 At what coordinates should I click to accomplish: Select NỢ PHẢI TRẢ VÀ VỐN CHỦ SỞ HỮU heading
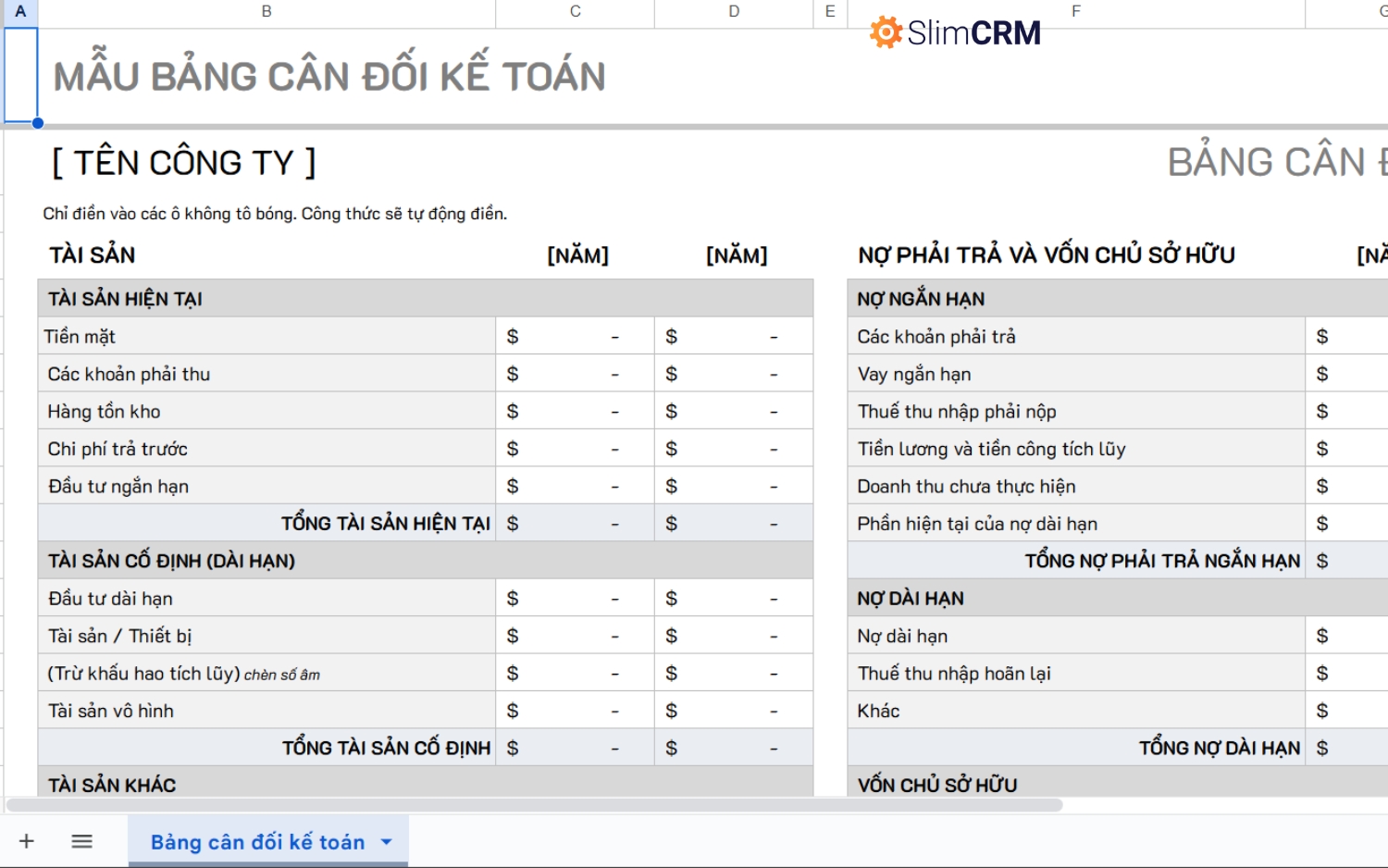pyautogui.click(x=1047, y=255)
